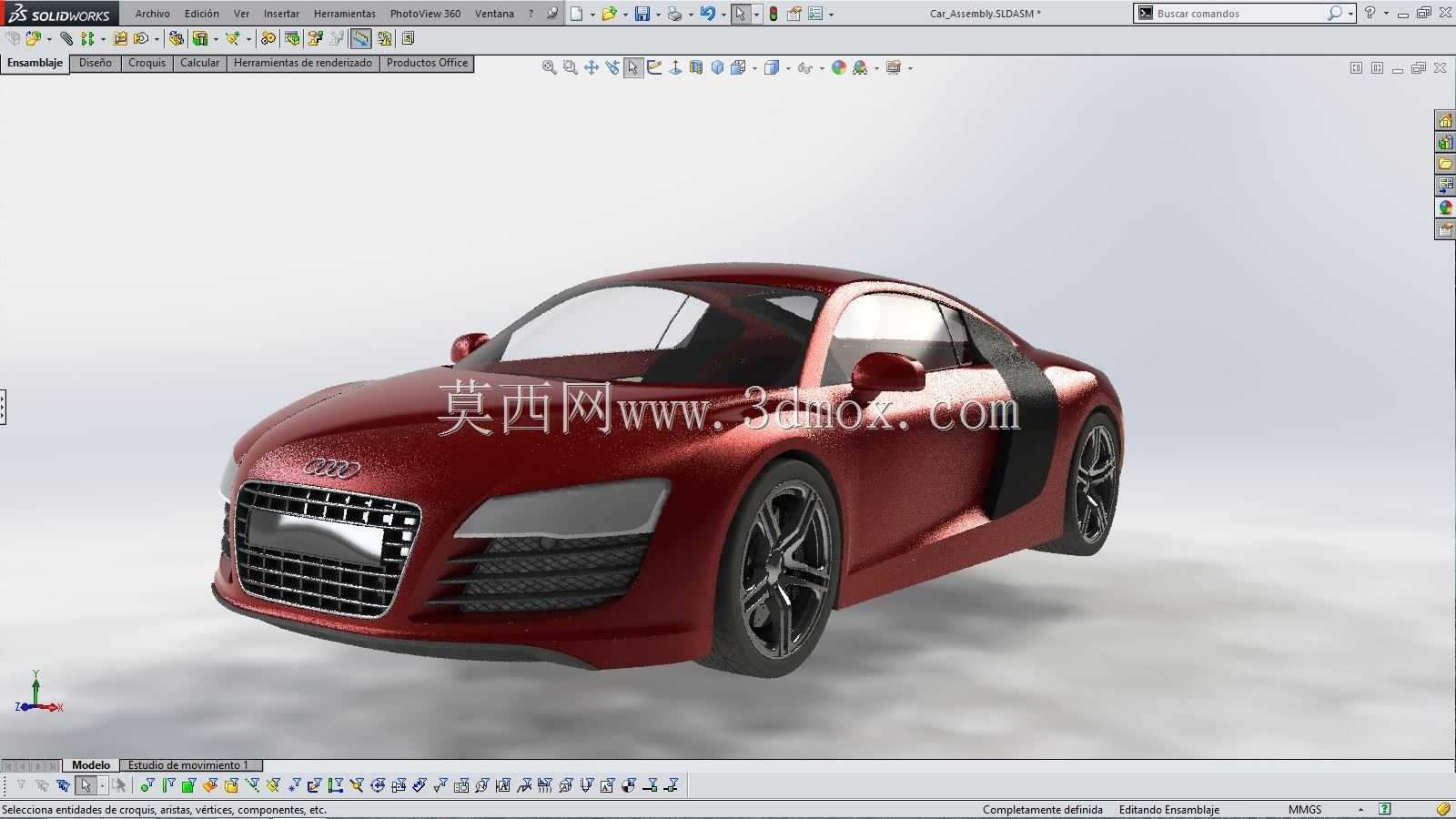1456x819 pixels.
Task: Open the PhotoView 360 menu
Action: coord(425,14)
